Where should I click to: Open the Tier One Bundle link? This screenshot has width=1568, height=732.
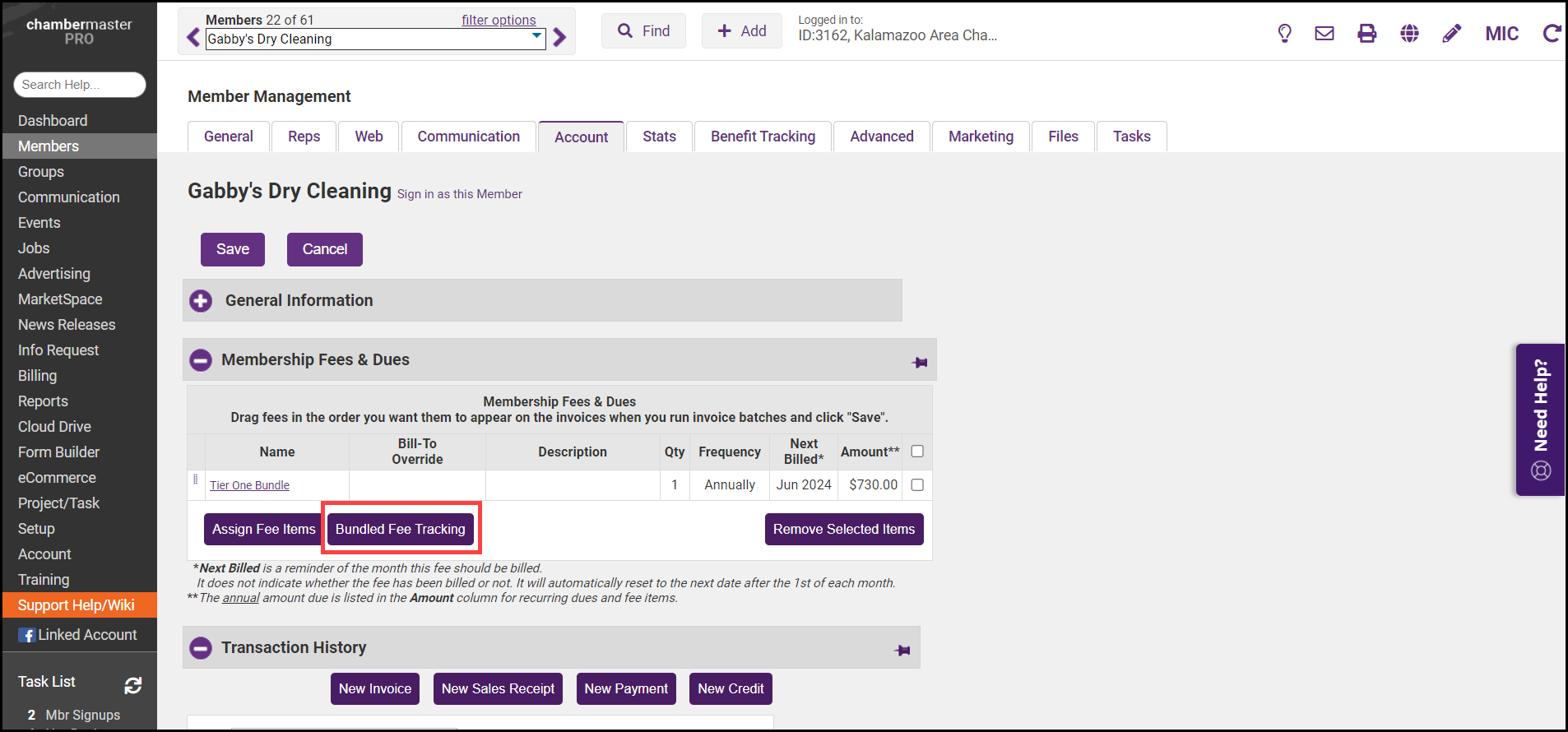pyautogui.click(x=249, y=485)
